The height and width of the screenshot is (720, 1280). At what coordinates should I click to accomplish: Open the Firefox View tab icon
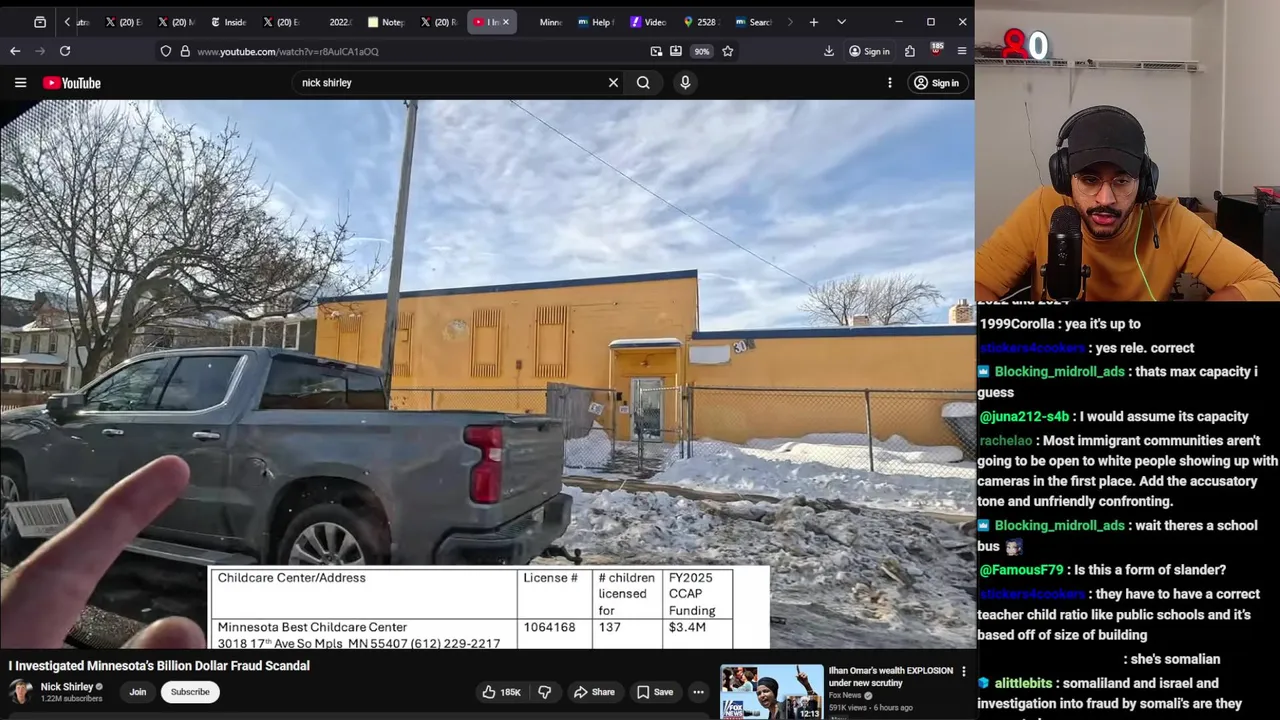point(40,22)
